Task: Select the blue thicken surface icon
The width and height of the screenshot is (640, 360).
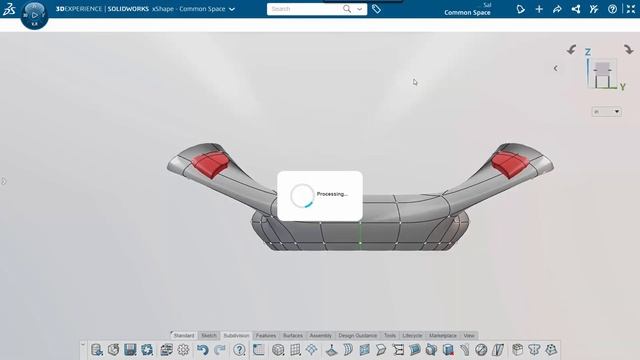Action: point(415,350)
